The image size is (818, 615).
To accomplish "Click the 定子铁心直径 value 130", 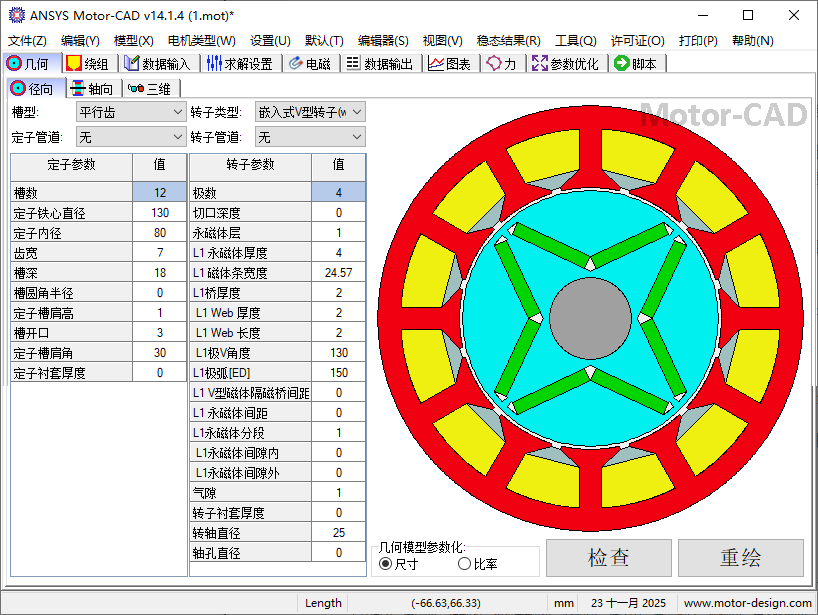I will [160, 213].
